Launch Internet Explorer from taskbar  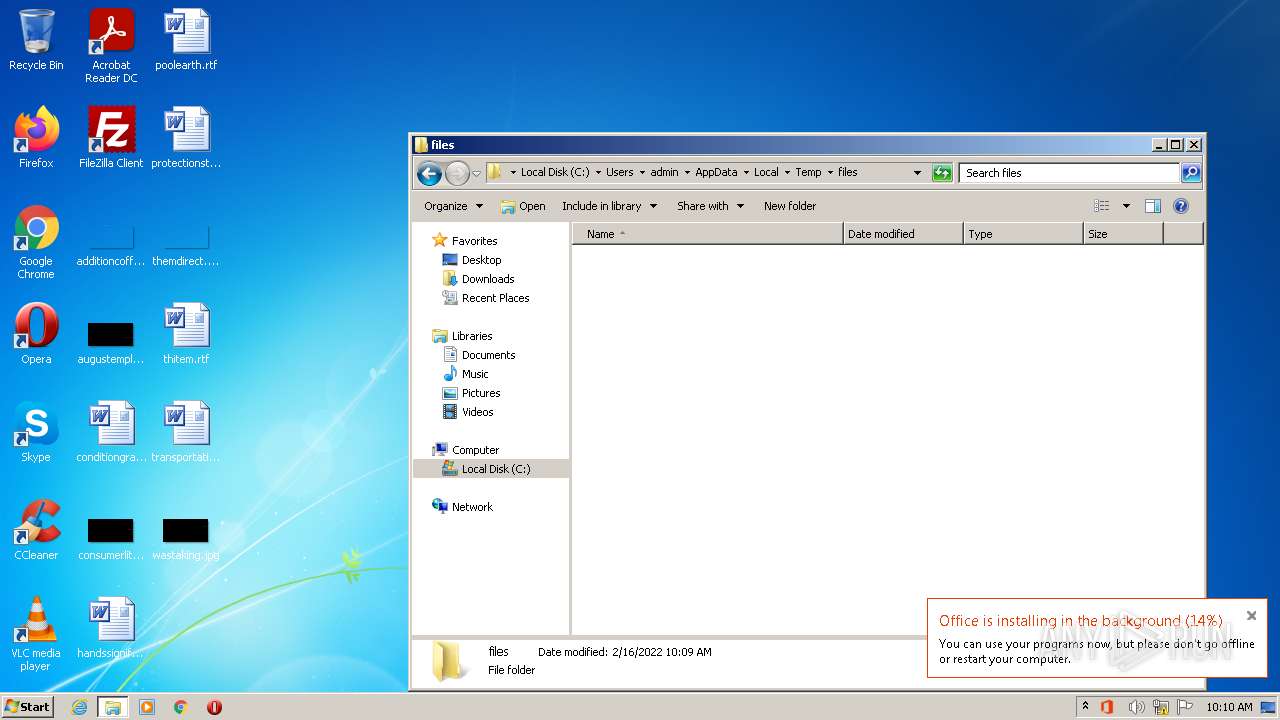click(x=80, y=707)
